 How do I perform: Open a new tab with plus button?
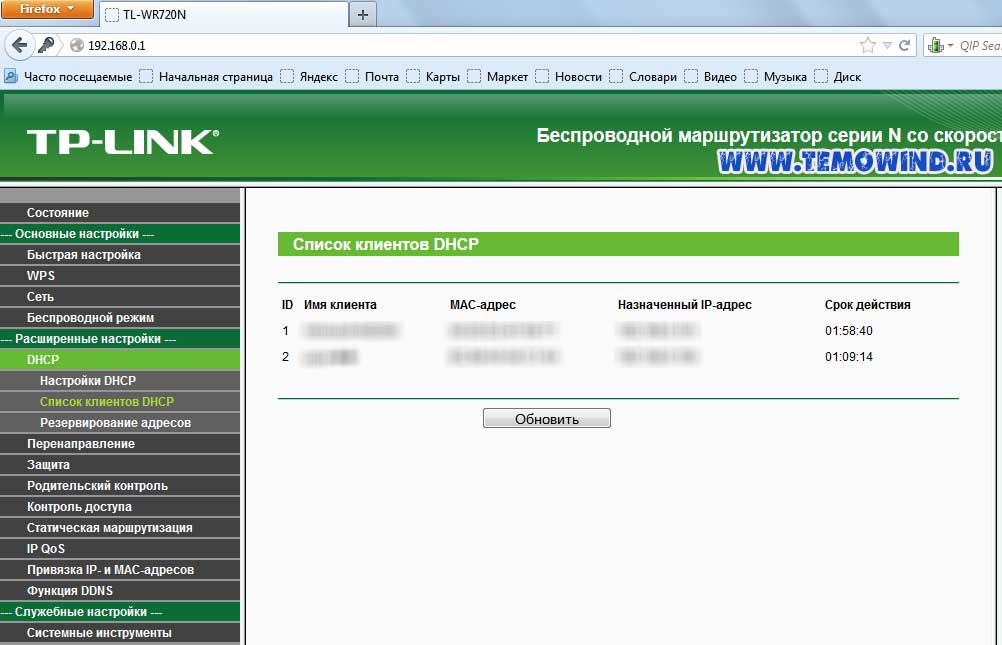(x=363, y=14)
